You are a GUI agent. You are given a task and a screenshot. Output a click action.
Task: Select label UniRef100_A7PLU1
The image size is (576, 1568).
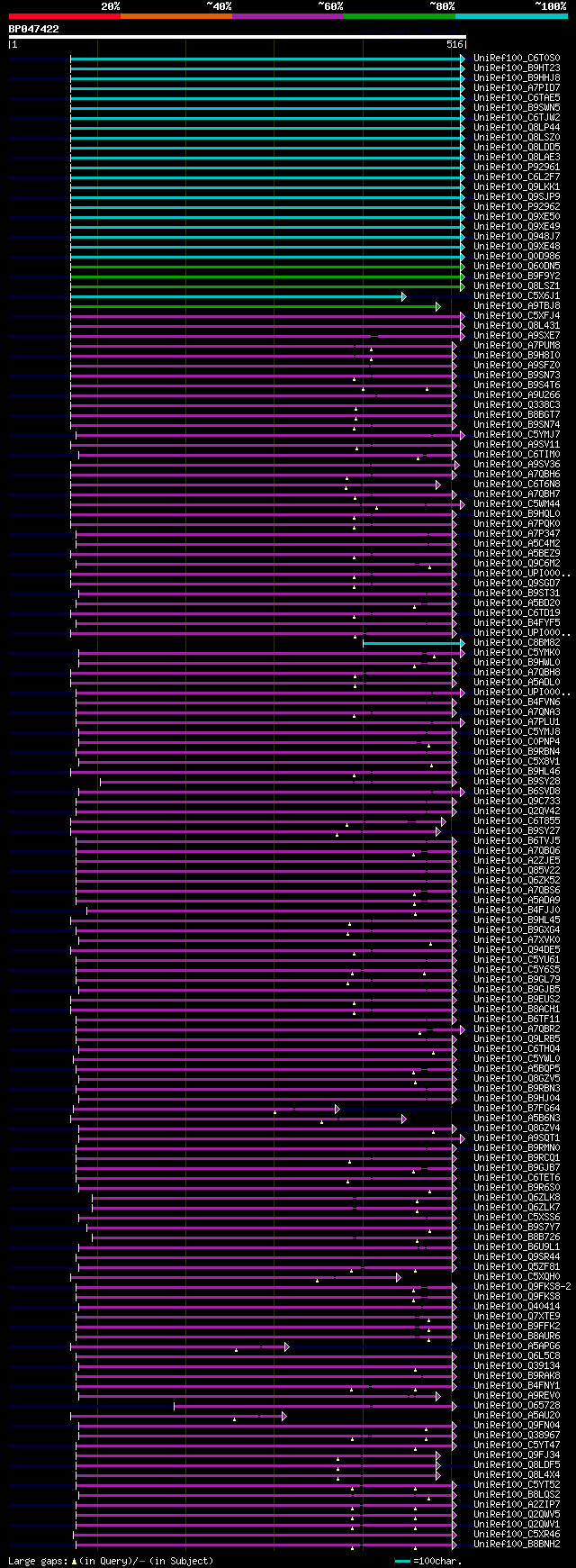pyautogui.click(x=517, y=722)
